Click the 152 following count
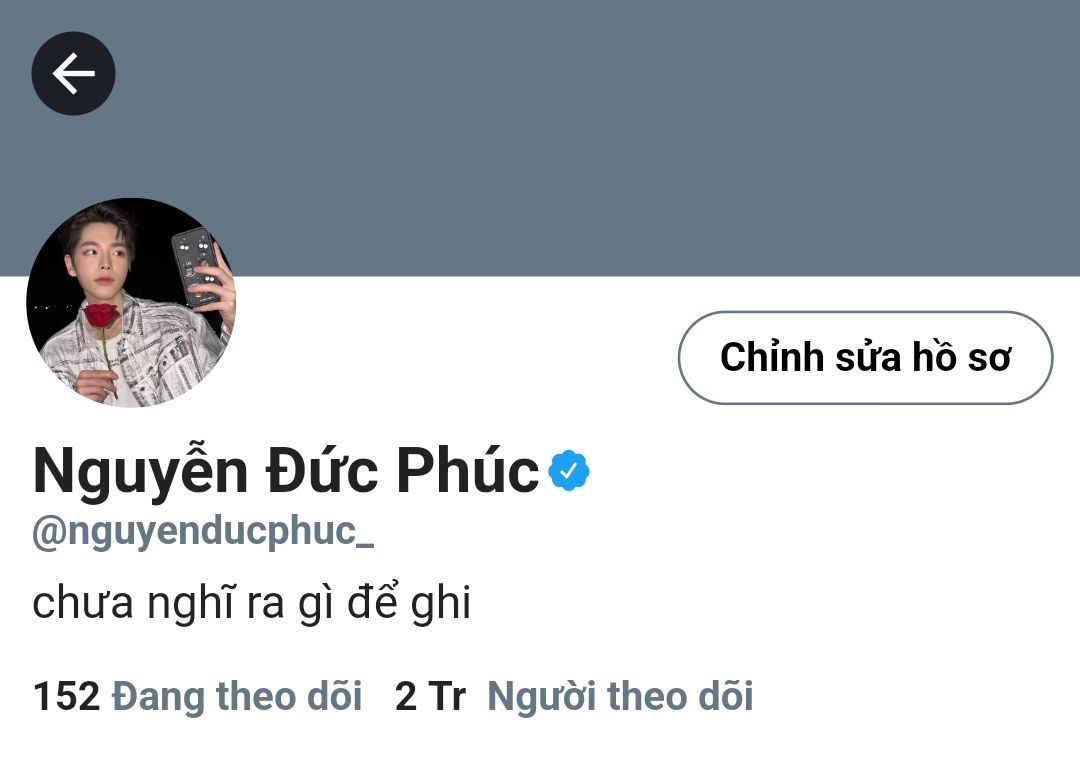 (66, 696)
